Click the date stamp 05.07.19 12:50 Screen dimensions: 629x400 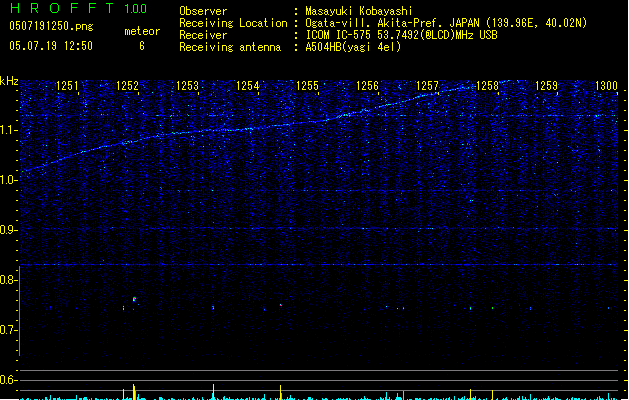click(50, 46)
